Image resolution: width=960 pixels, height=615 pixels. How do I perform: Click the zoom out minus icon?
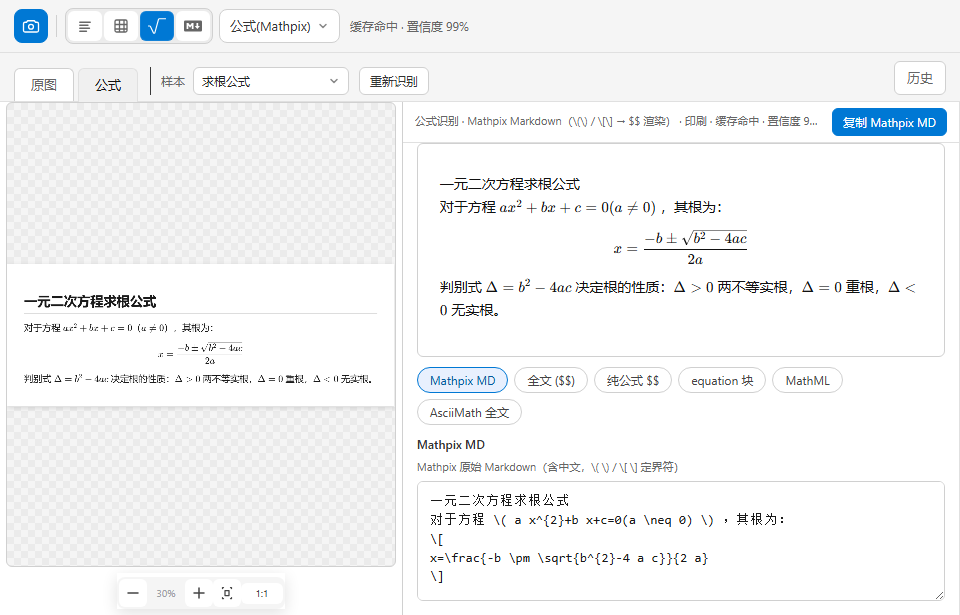click(133, 593)
